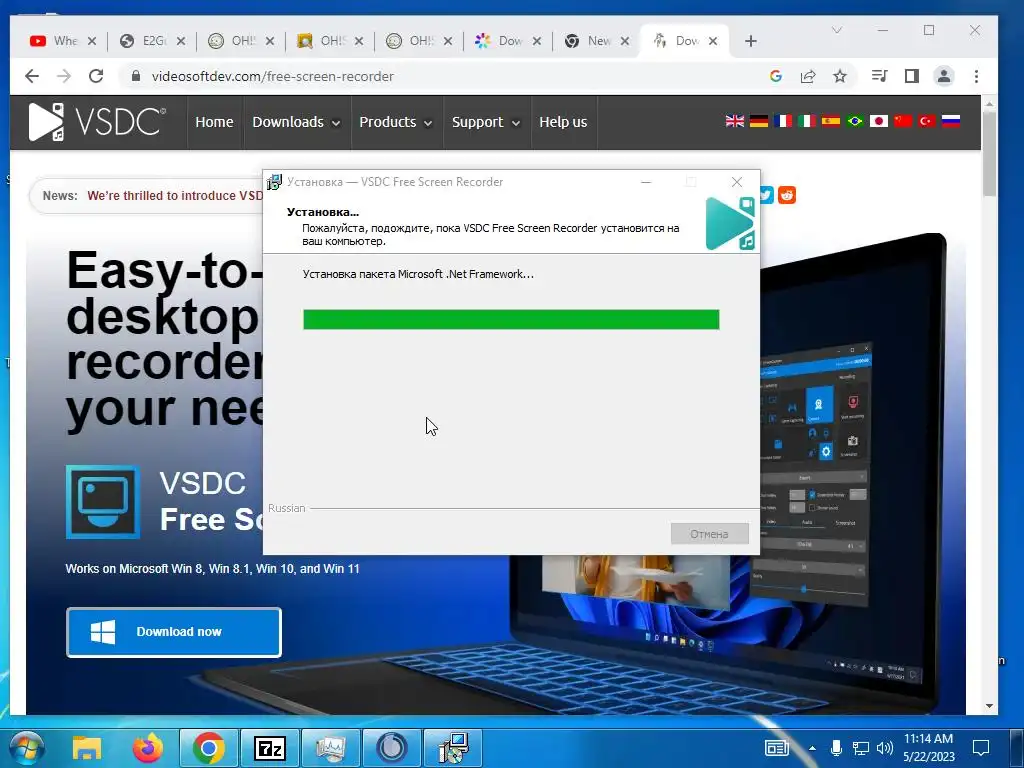Toggle Chrome side panel icon
The height and width of the screenshot is (768, 1024).
click(912, 76)
